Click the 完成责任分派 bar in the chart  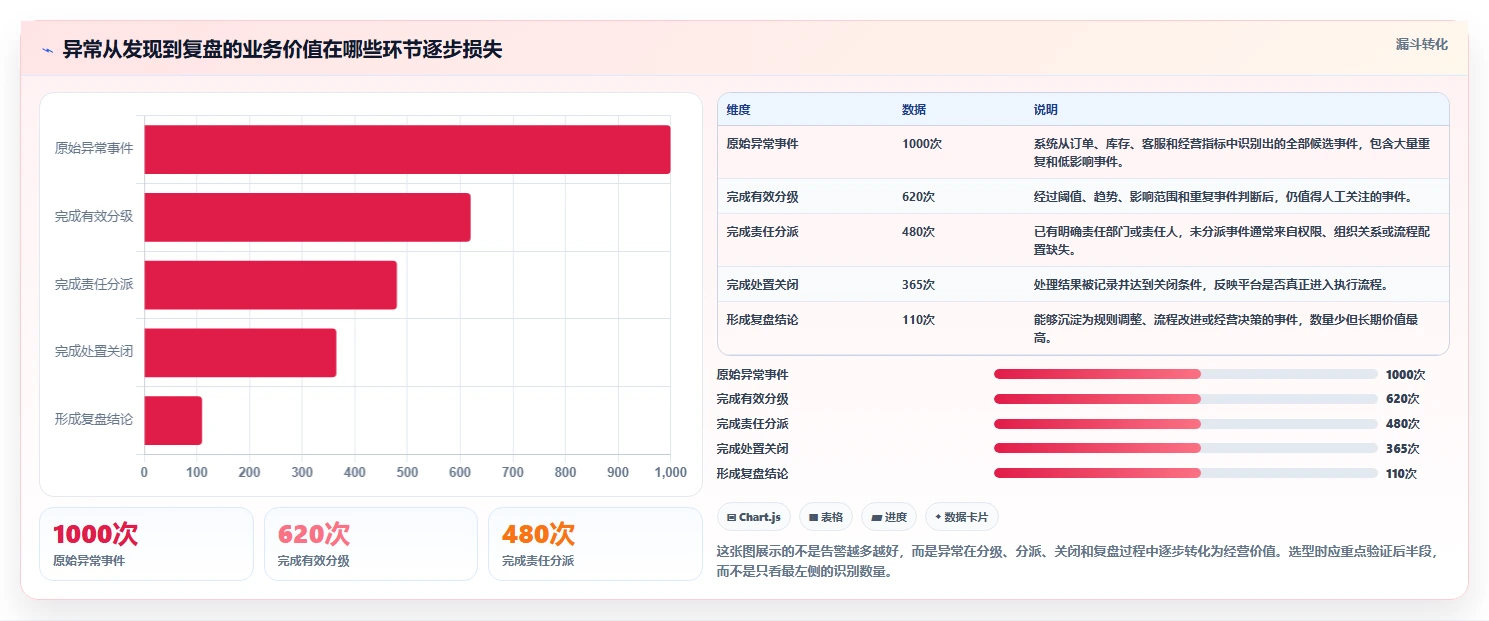pyautogui.click(x=270, y=285)
